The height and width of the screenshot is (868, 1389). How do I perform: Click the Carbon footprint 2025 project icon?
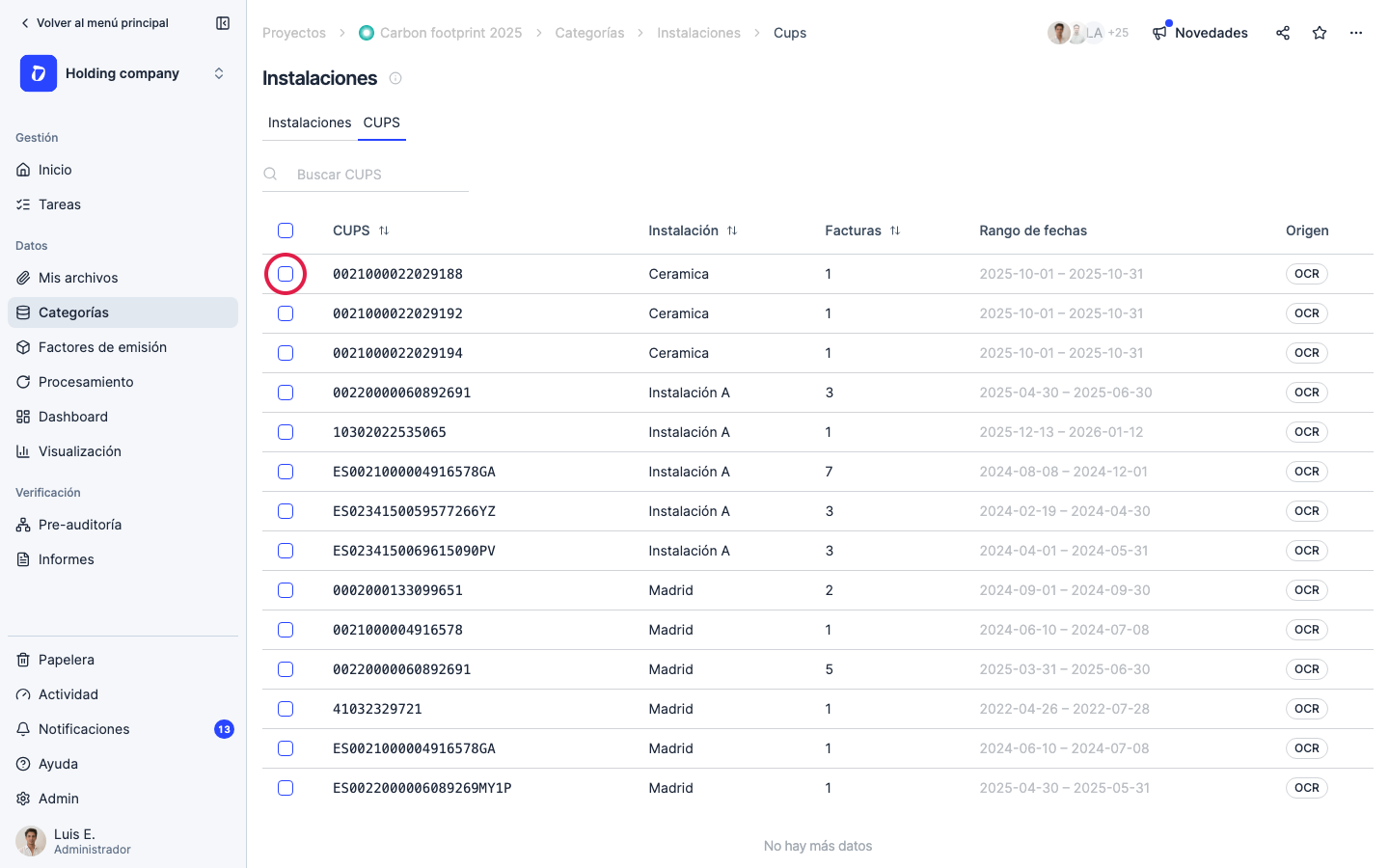pyautogui.click(x=367, y=33)
